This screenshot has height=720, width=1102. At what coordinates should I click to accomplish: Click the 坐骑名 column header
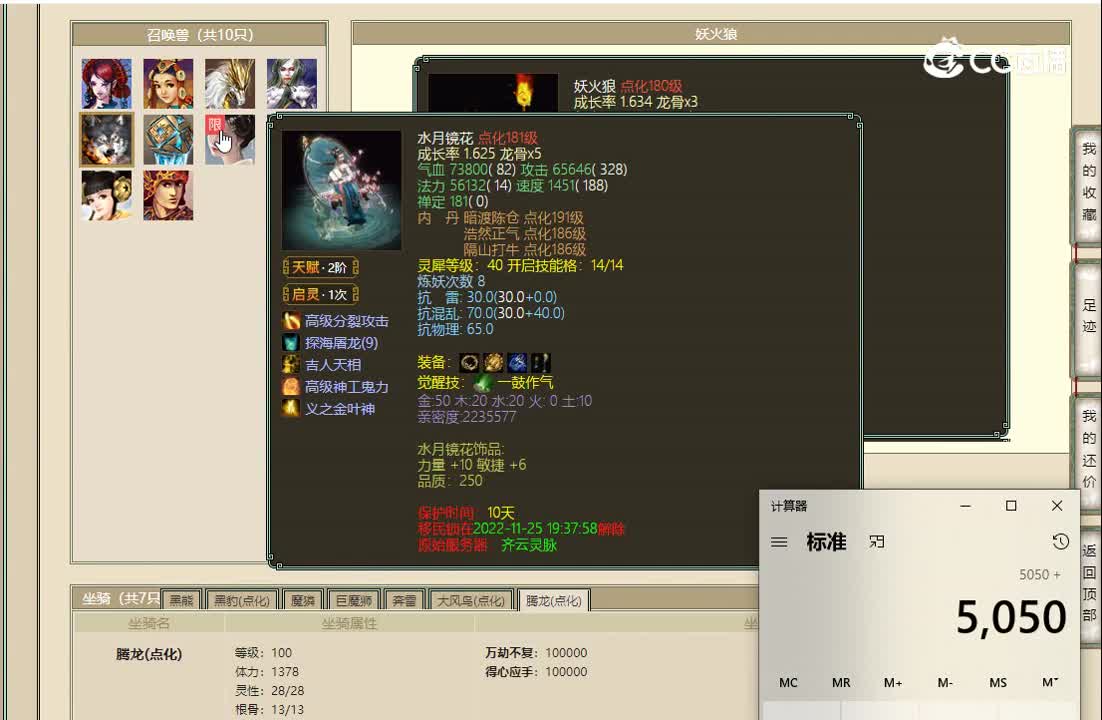[149, 623]
